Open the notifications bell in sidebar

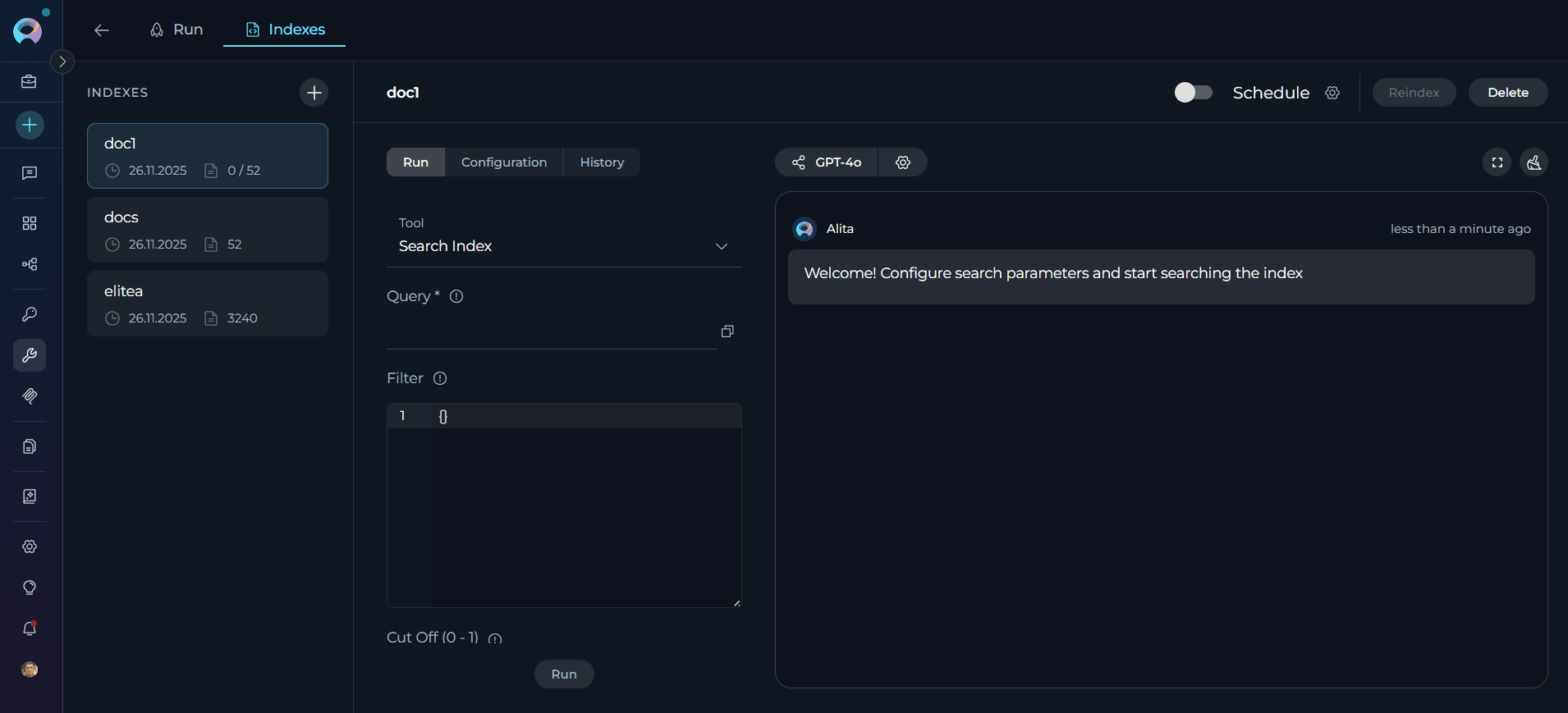30,628
